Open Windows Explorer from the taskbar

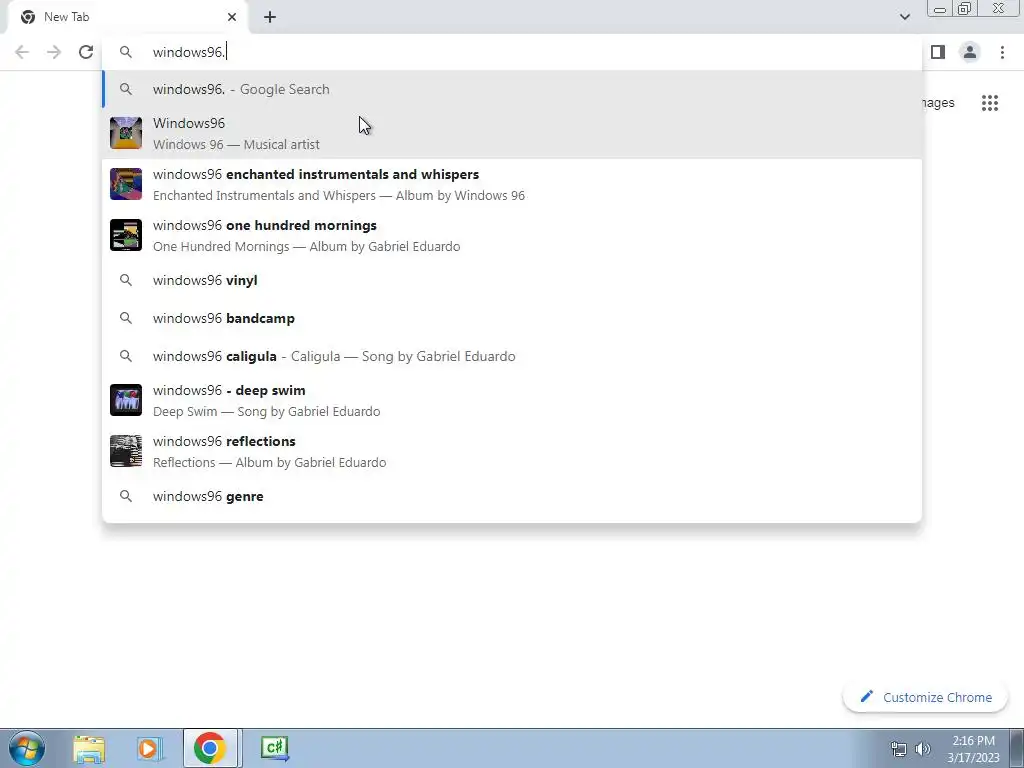(89, 748)
